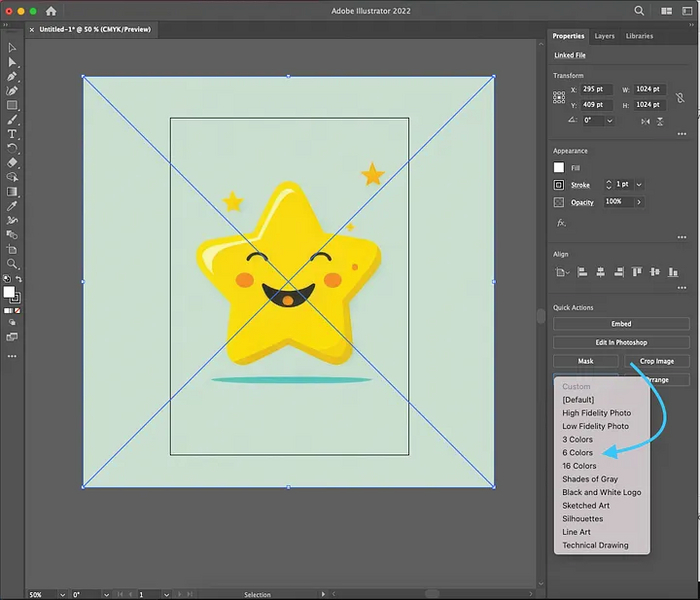The width and height of the screenshot is (700, 600).
Task: Select the Direct Selection tool
Action: click(12, 61)
